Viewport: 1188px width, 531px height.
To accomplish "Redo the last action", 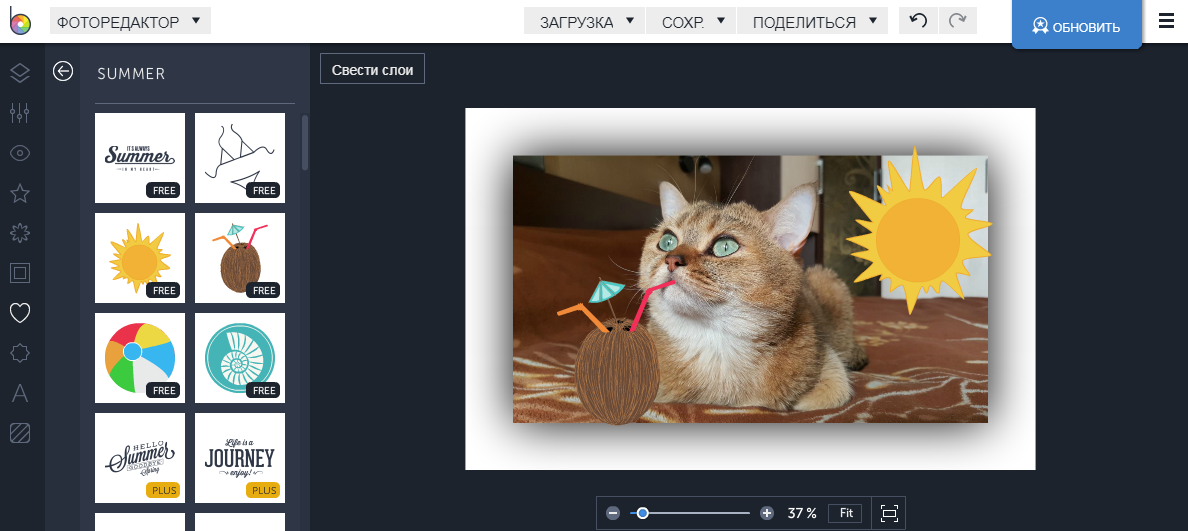I will pyautogui.click(x=958, y=21).
